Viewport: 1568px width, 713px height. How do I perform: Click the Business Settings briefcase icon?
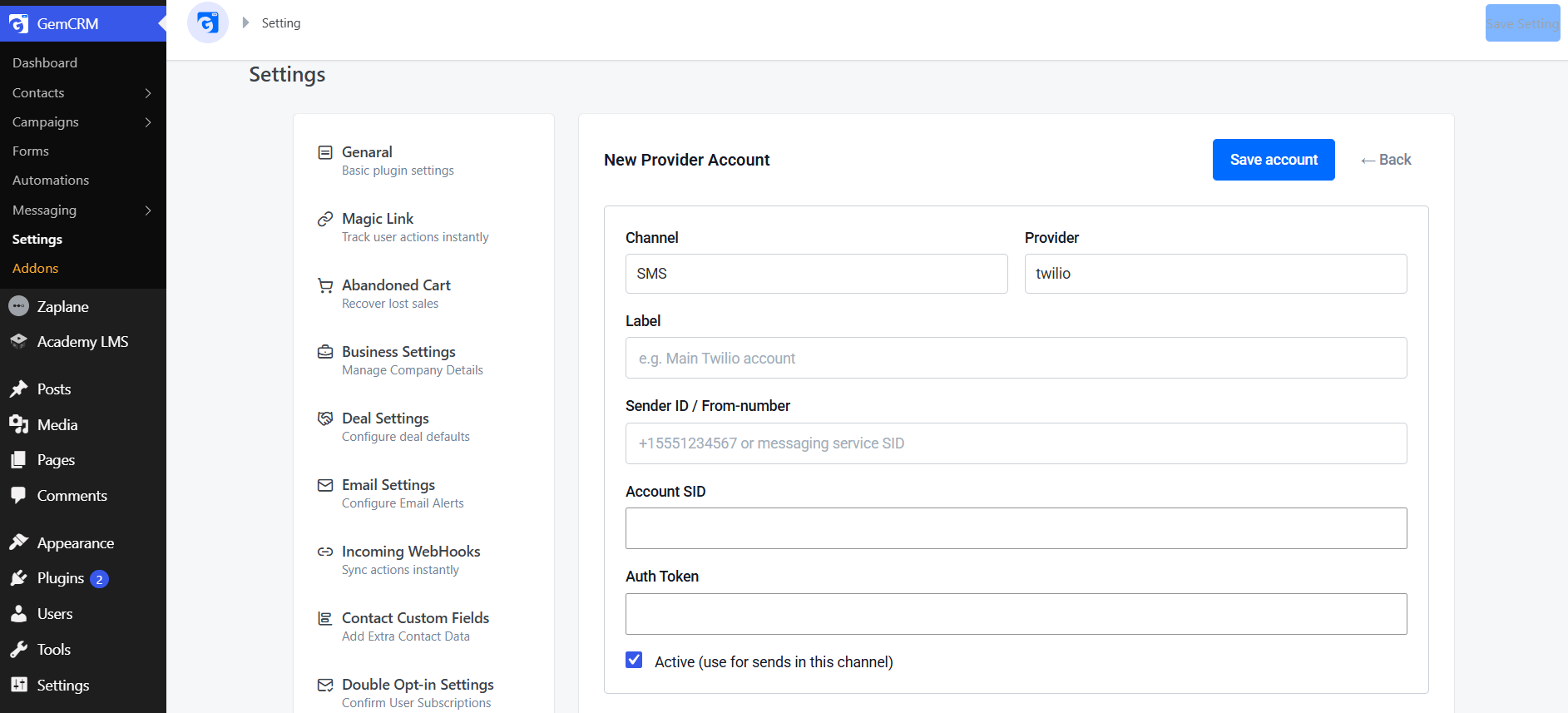coord(325,352)
